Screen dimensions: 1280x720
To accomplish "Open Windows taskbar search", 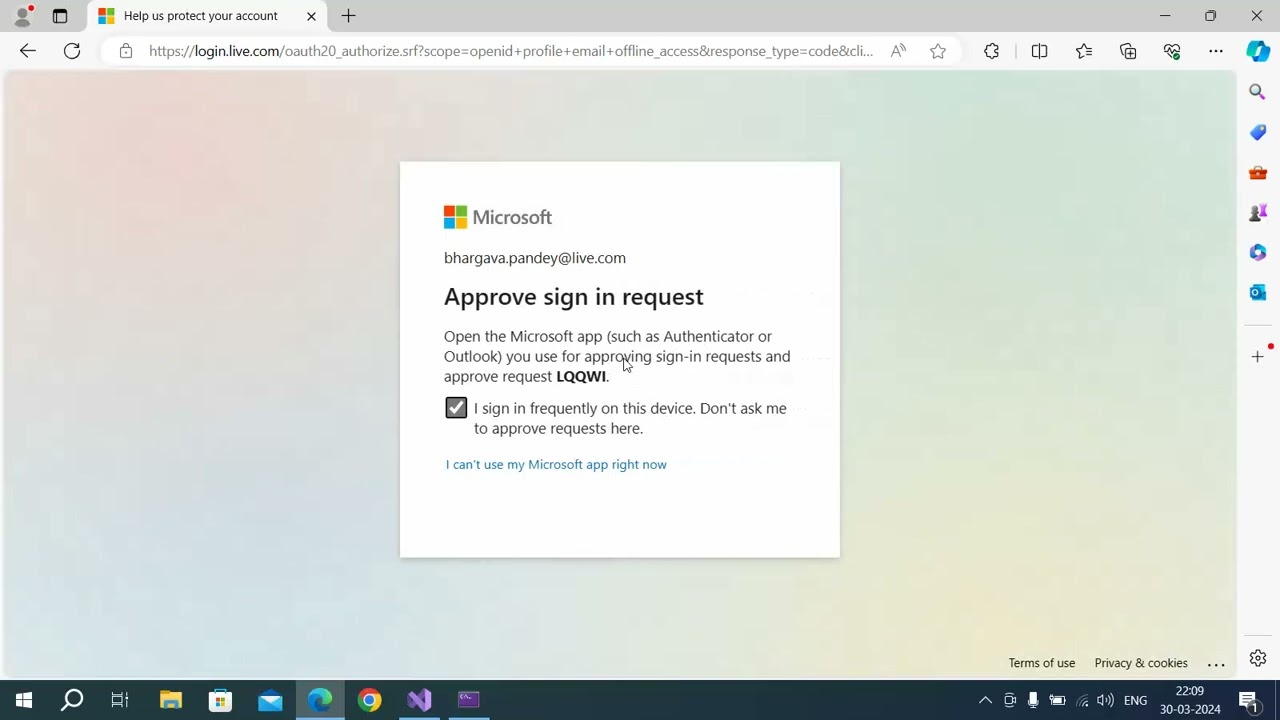I will click(x=72, y=700).
